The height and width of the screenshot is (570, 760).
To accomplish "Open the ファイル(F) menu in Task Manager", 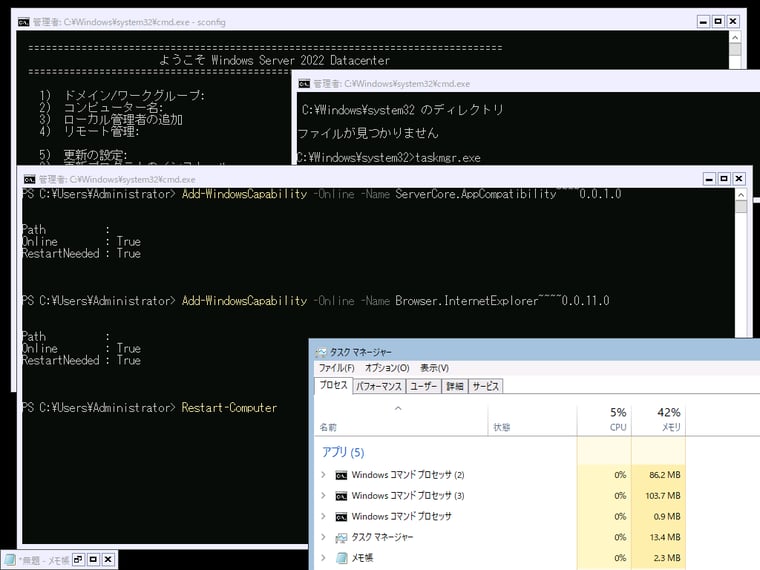I will (336, 368).
